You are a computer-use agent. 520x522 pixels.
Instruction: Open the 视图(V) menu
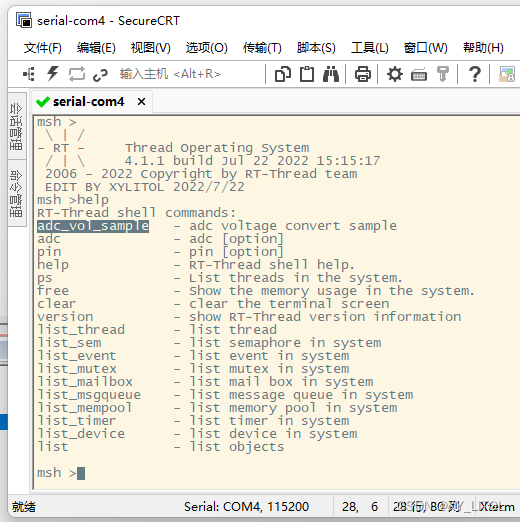tap(150, 48)
